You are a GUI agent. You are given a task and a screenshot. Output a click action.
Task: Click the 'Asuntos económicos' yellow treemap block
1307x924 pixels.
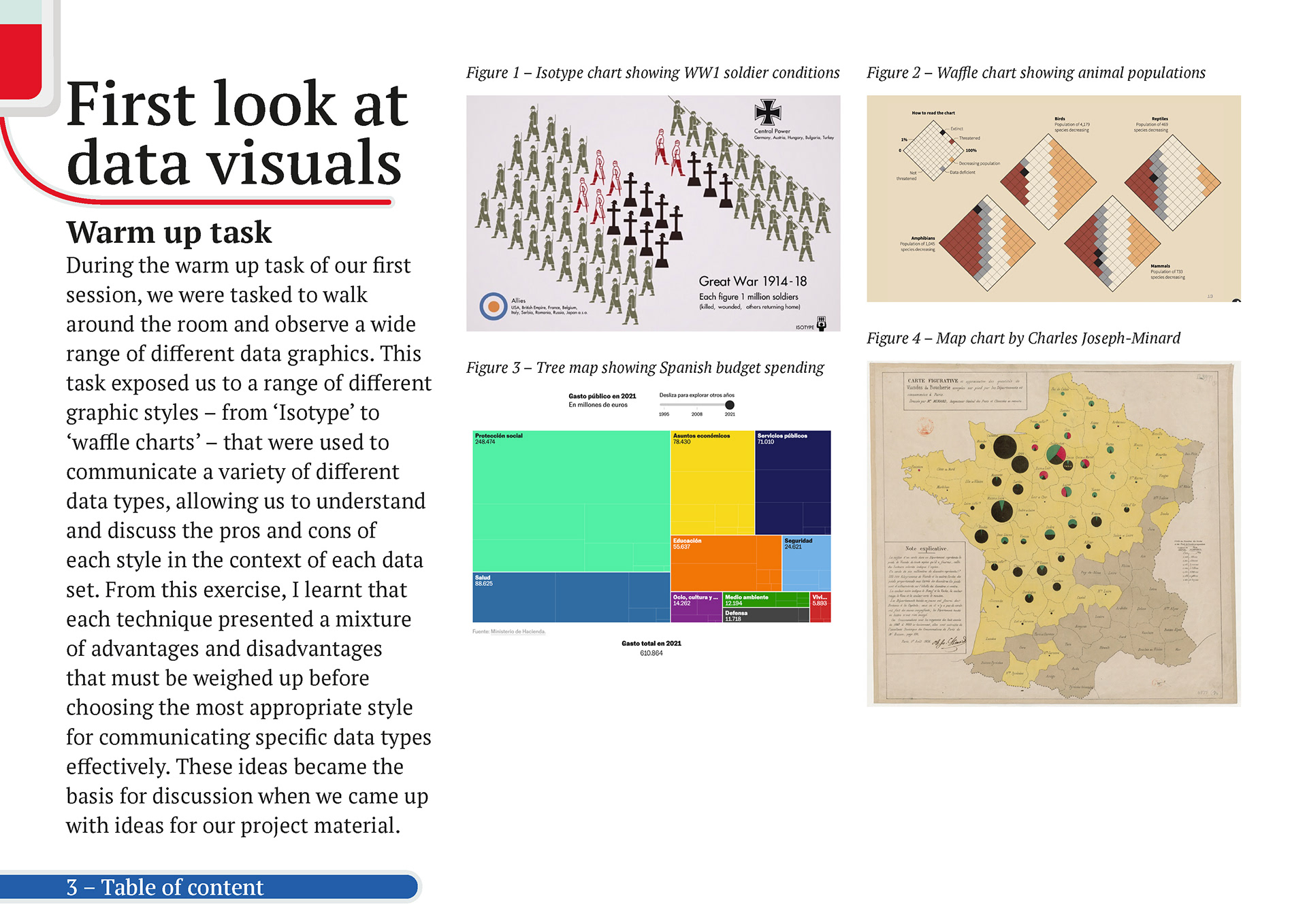click(x=712, y=482)
